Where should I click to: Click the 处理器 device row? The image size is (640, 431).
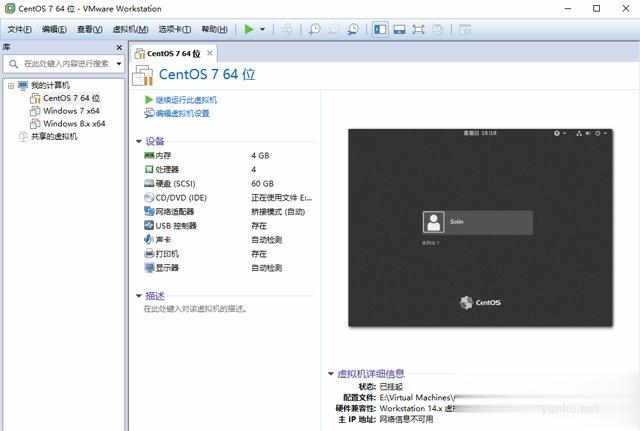tap(229, 169)
